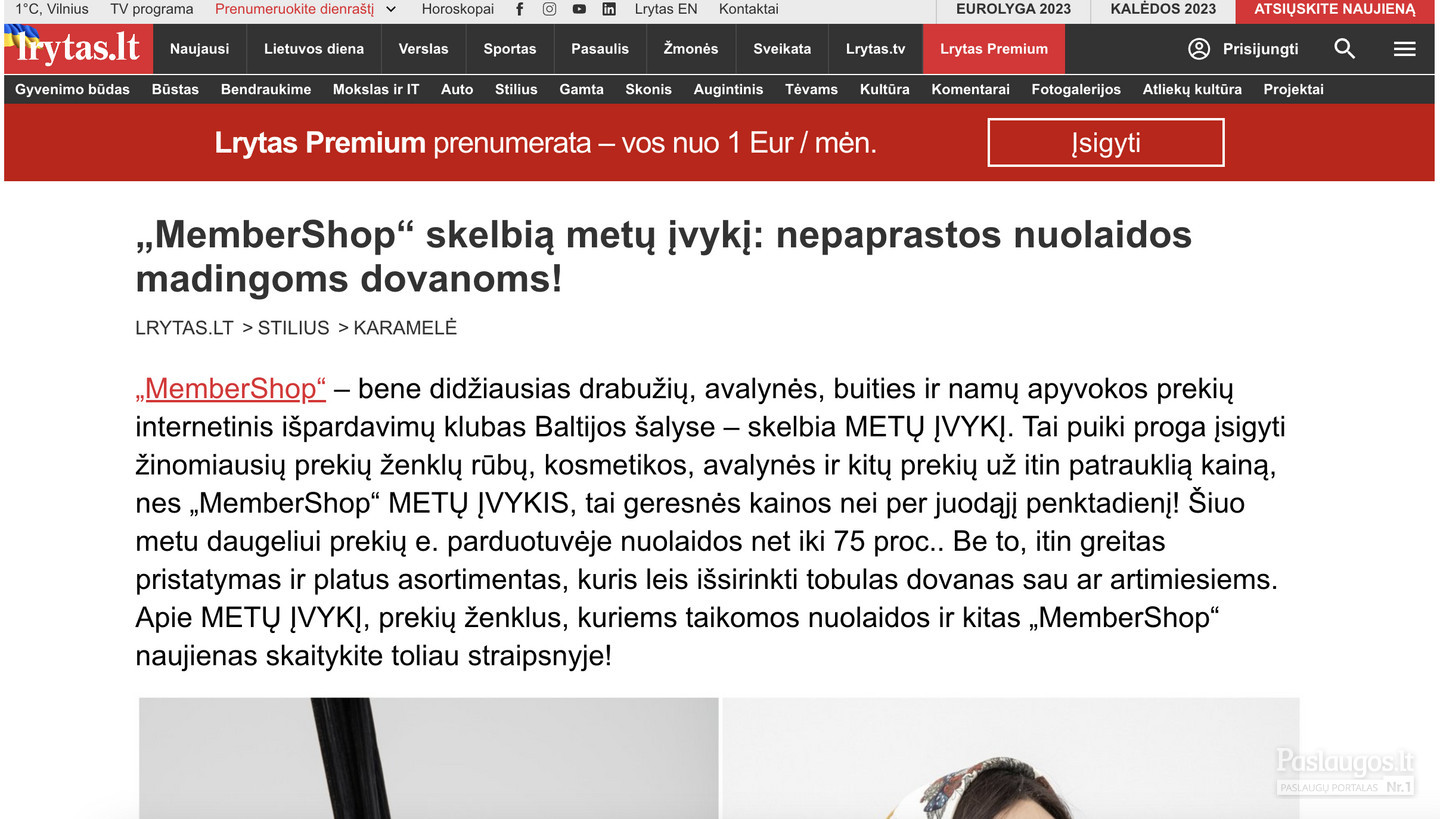Select Sportas menu item
This screenshot has width=1440, height=819.
pyautogui.click(x=510, y=49)
